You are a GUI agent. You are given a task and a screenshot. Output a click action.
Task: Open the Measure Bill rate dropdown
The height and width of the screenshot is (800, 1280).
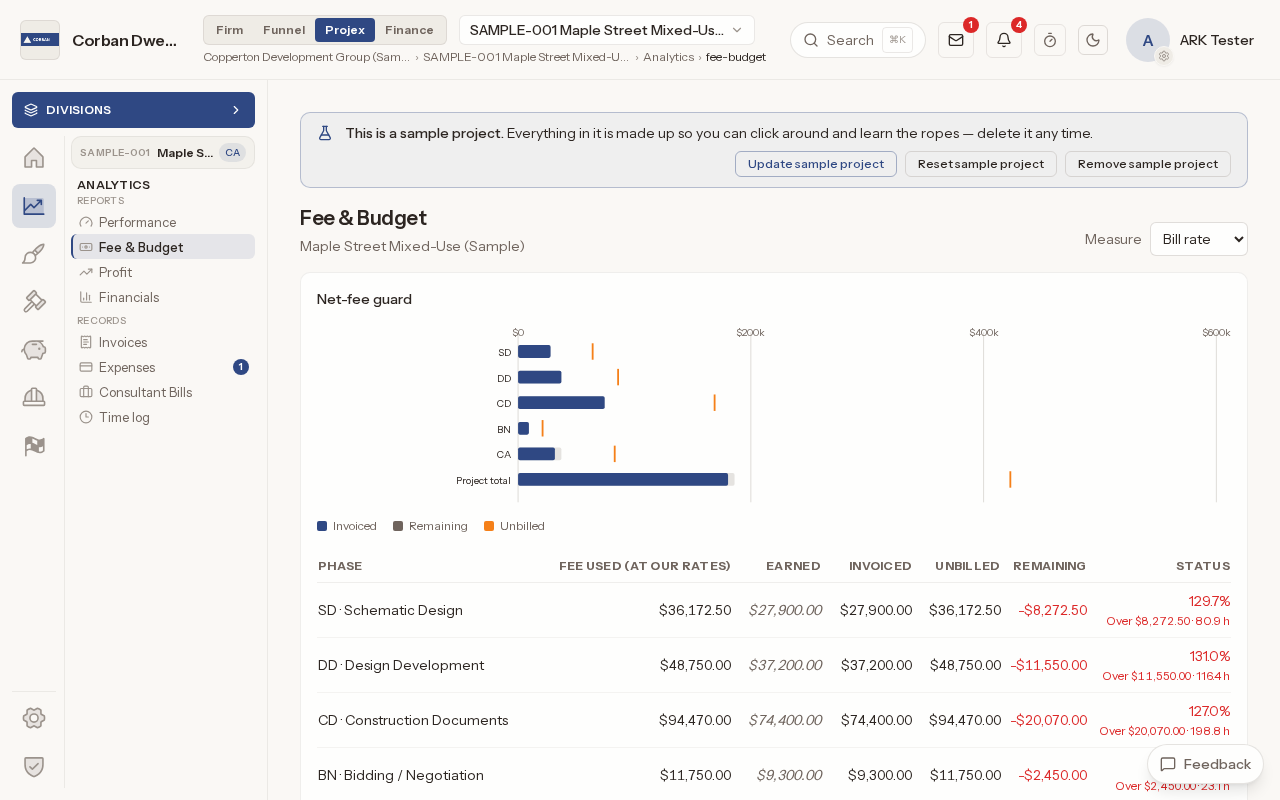[x=1199, y=239]
